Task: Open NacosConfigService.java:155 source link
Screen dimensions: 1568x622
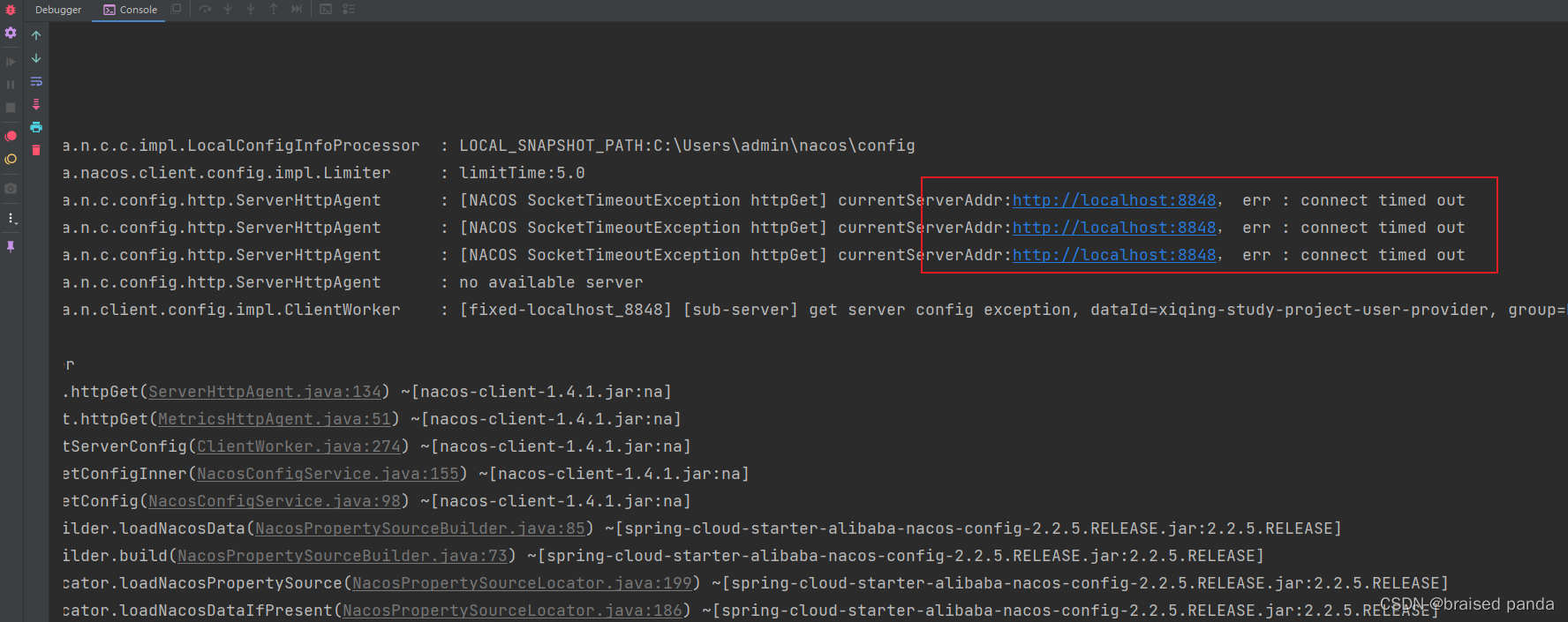Action: click(x=328, y=474)
